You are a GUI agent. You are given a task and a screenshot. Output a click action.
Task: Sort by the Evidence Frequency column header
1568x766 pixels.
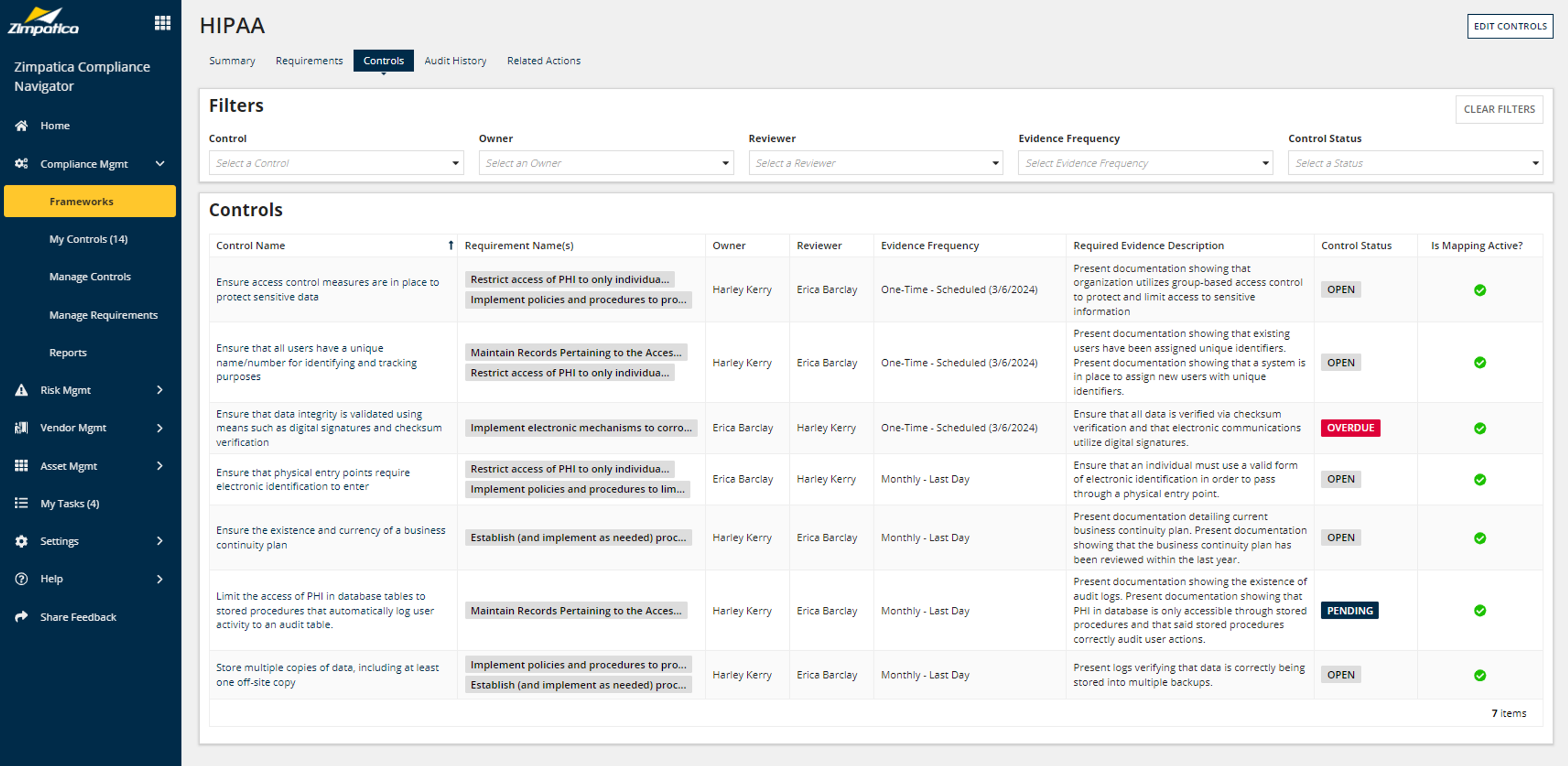tap(929, 245)
